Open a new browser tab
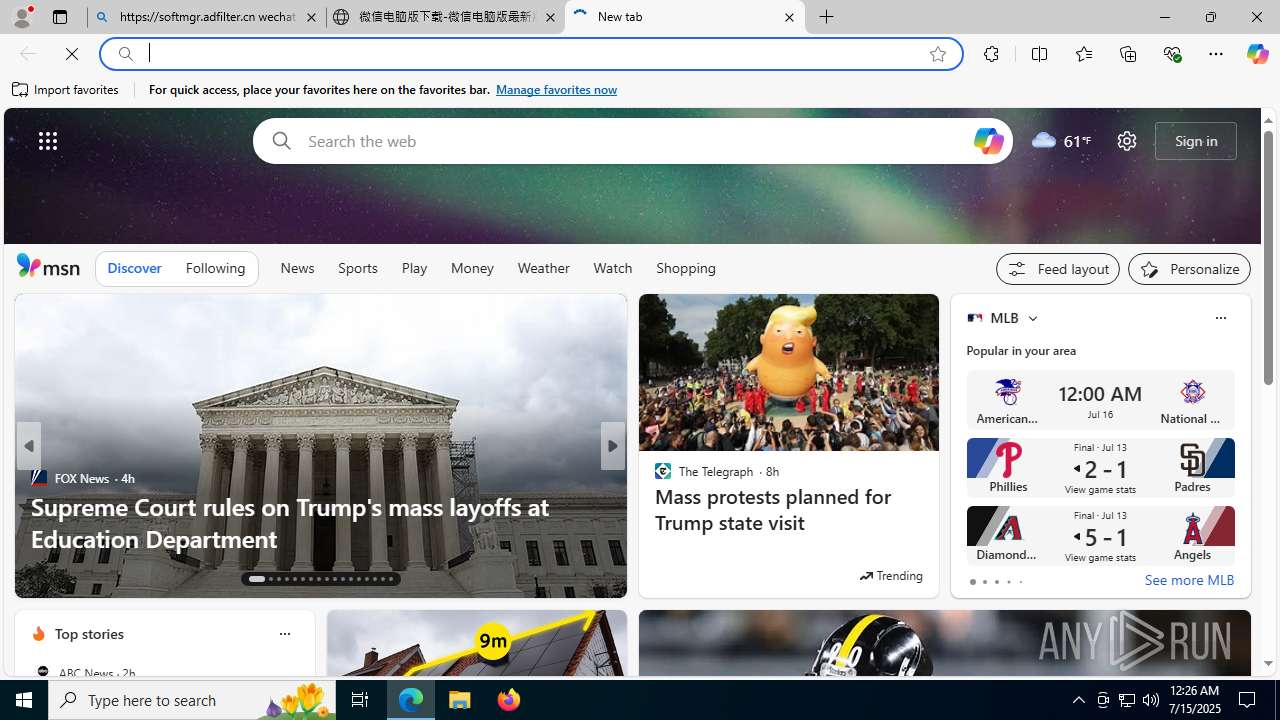 827,17
